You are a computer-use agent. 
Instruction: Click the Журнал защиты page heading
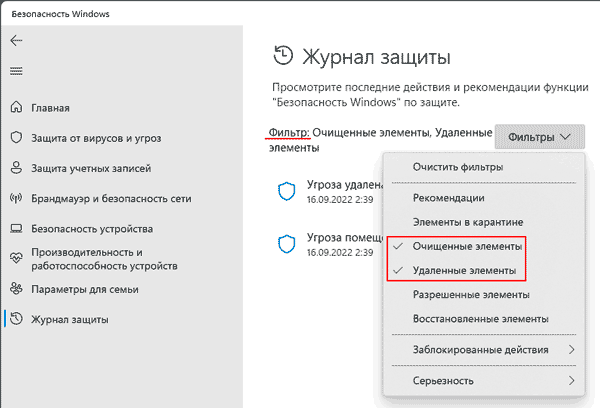(377, 57)
